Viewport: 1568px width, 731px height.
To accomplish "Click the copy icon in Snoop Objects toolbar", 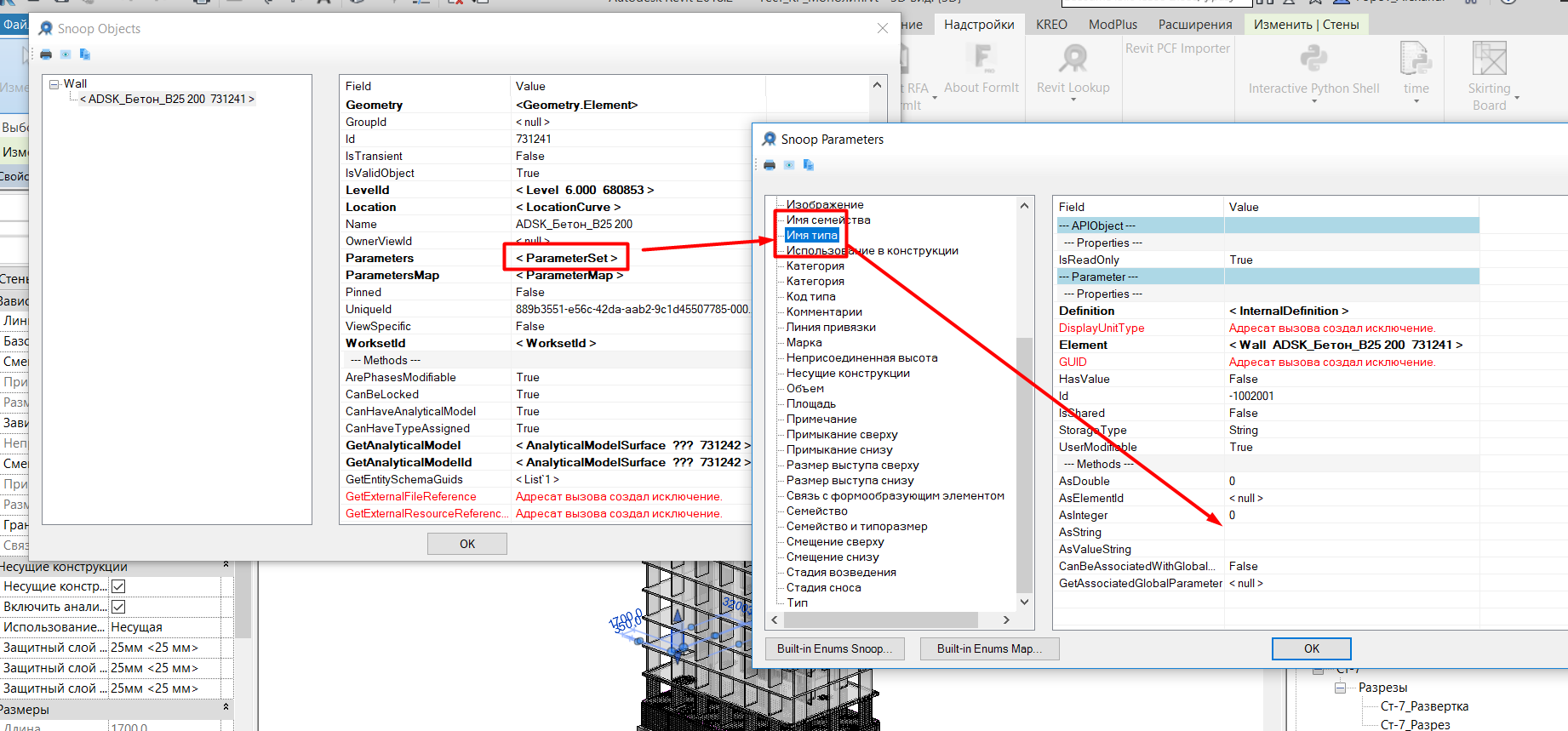I will click(x=85, y=54).
